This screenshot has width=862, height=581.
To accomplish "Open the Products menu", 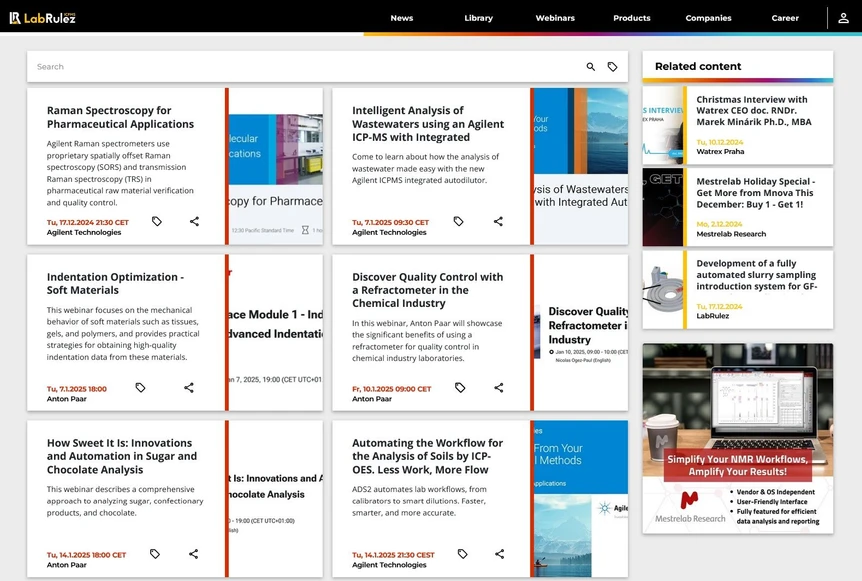I will click(x=632, y=18).
